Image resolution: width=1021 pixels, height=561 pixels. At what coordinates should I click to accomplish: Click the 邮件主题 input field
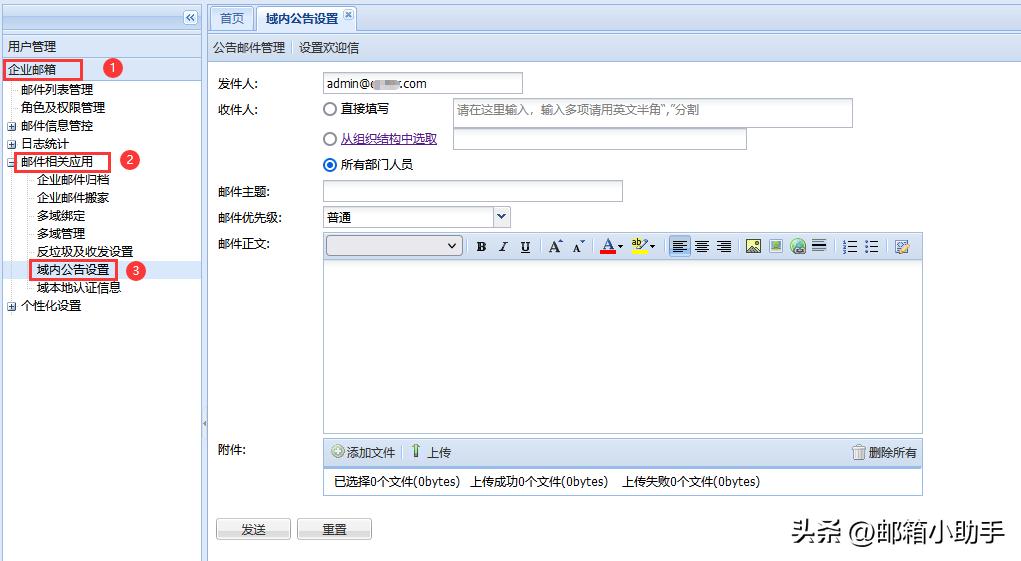pos(473,191)
